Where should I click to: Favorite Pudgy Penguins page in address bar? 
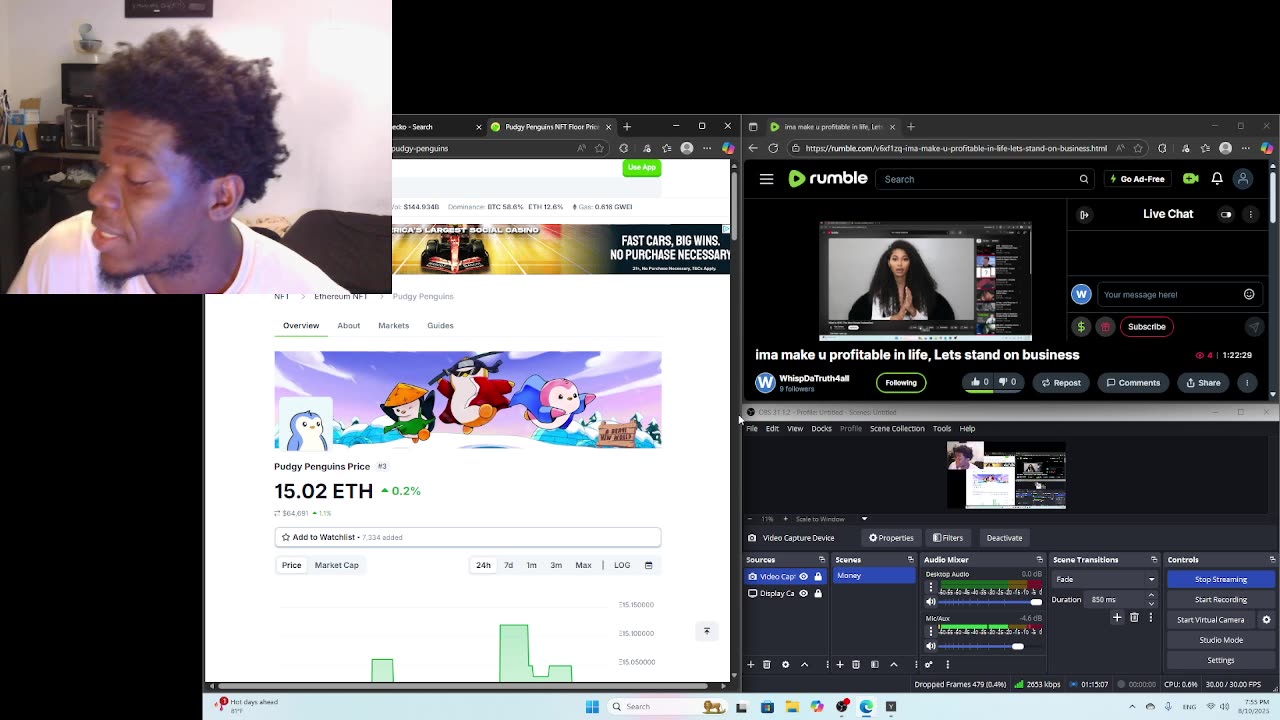pos(599,148)
